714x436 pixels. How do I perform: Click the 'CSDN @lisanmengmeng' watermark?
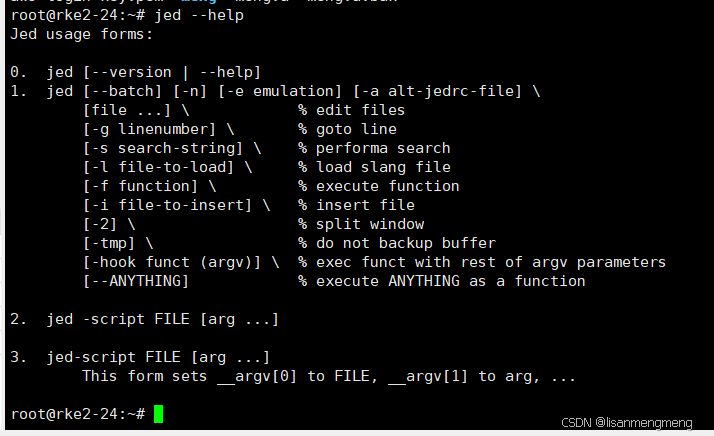click(x=627, y=423)
